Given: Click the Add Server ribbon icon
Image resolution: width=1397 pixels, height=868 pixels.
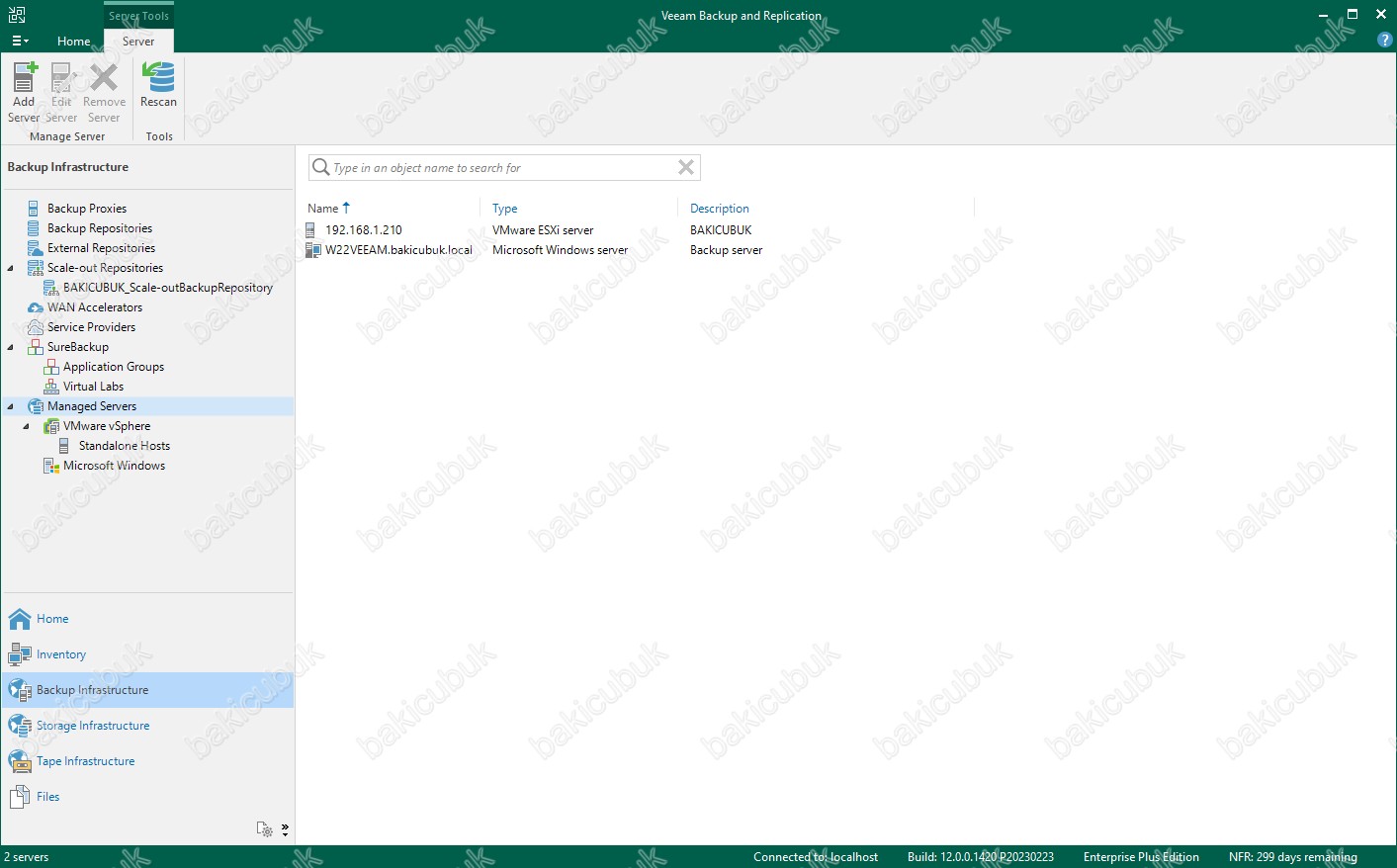Looking at the screenshot, I should [24, 77].
